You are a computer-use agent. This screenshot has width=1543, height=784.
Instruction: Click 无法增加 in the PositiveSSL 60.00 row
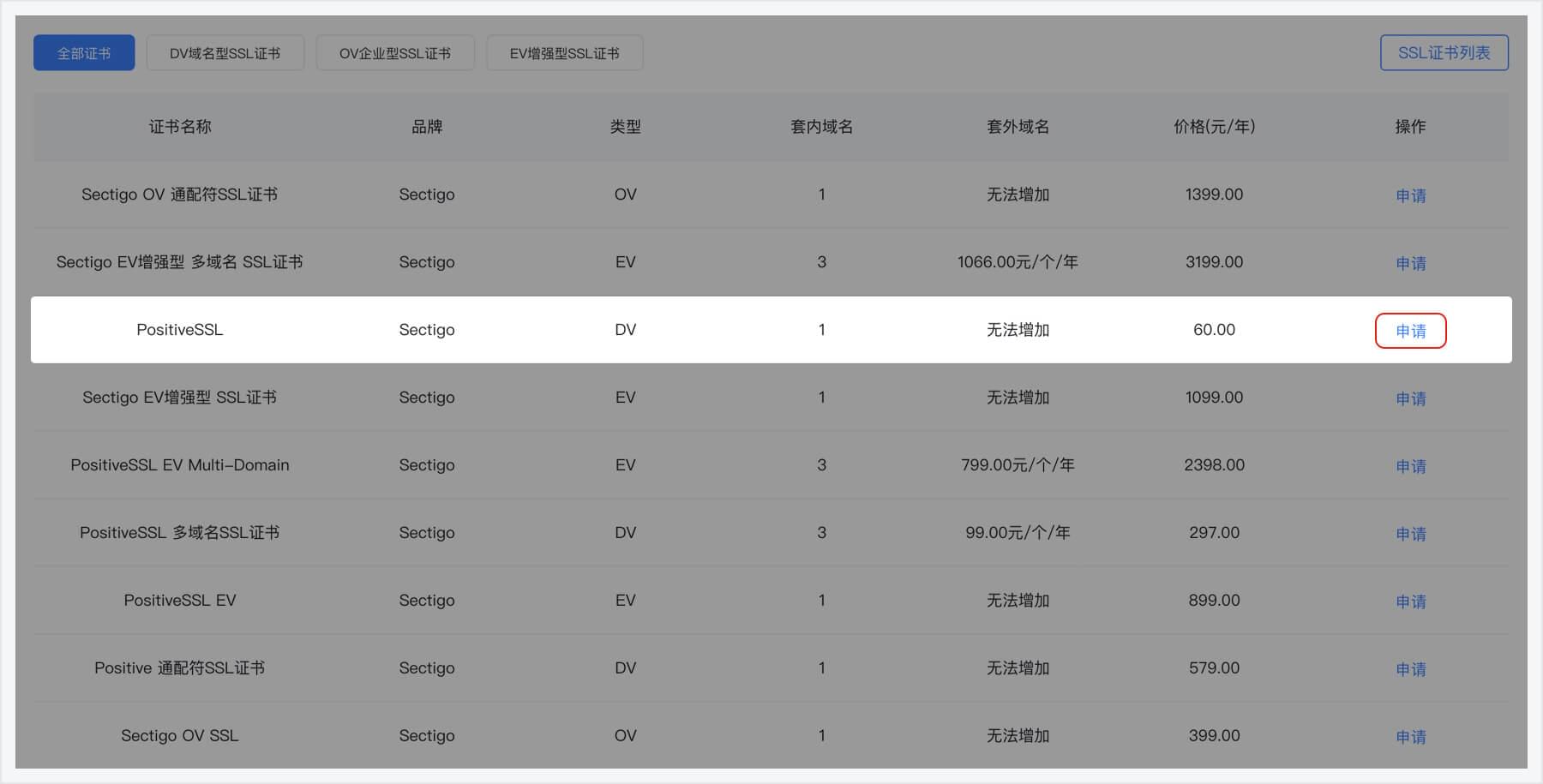1018,330
